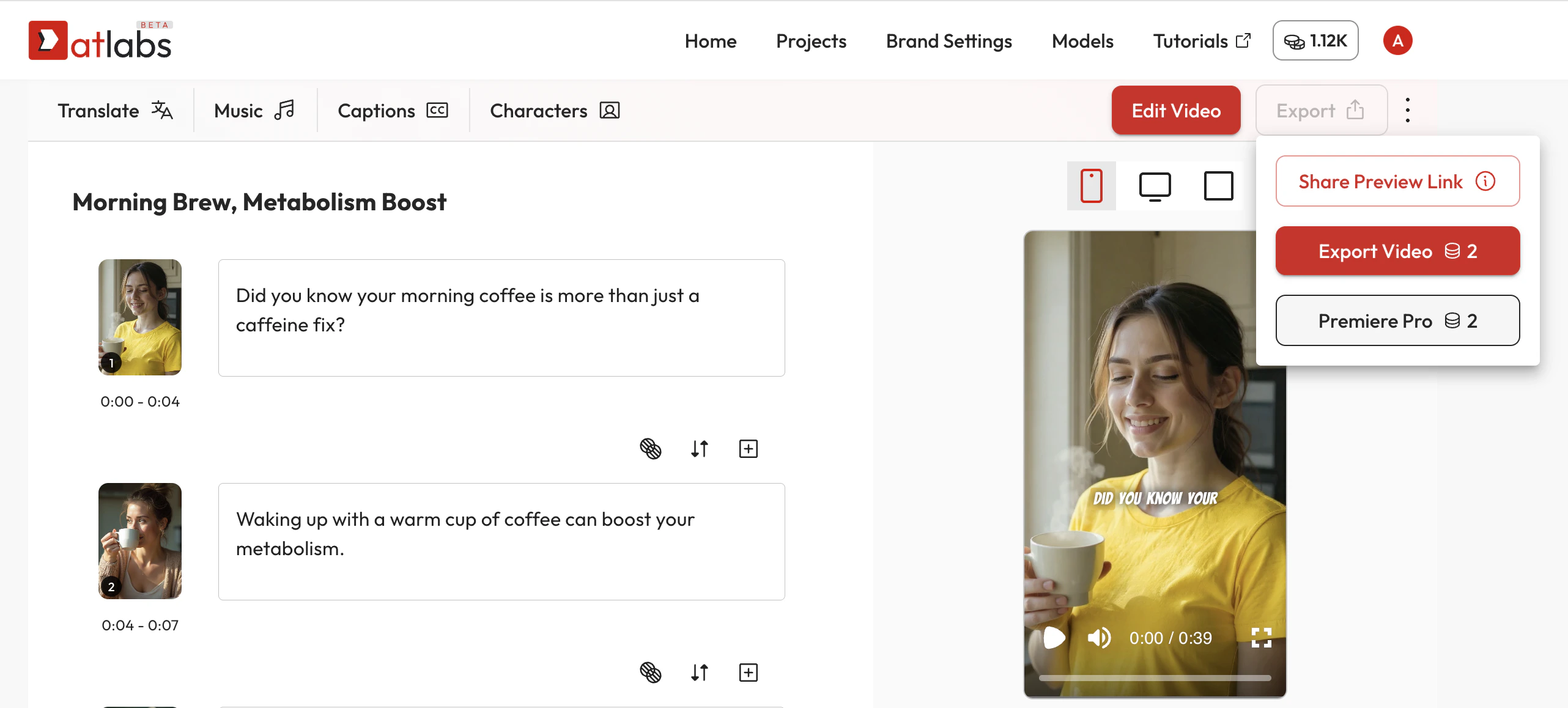1568x708 pixels.
Task: Open the three-dot more options menu
Action: pyautogui.click(x=1407, y=110)
